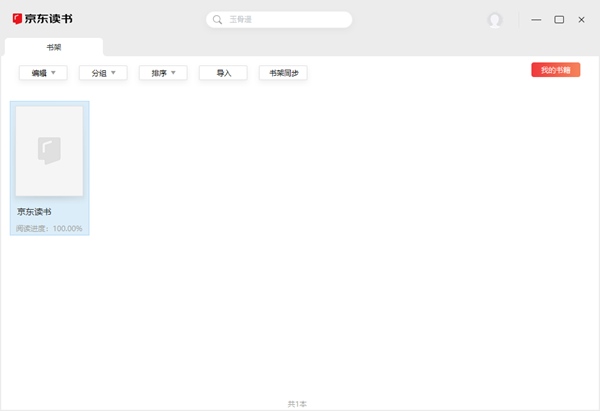This screenshot has width=600, height=411.
Task: Click the placeholder book icon on cover
Action: pyautogui.click(x=49, y=150)
